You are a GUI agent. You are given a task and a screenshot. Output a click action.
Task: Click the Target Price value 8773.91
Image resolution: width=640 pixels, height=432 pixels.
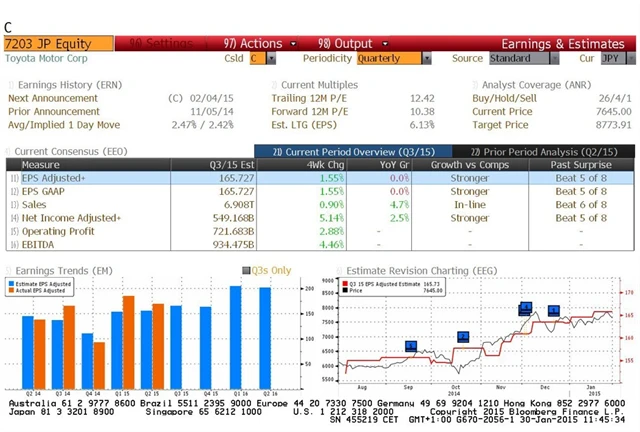613,125
